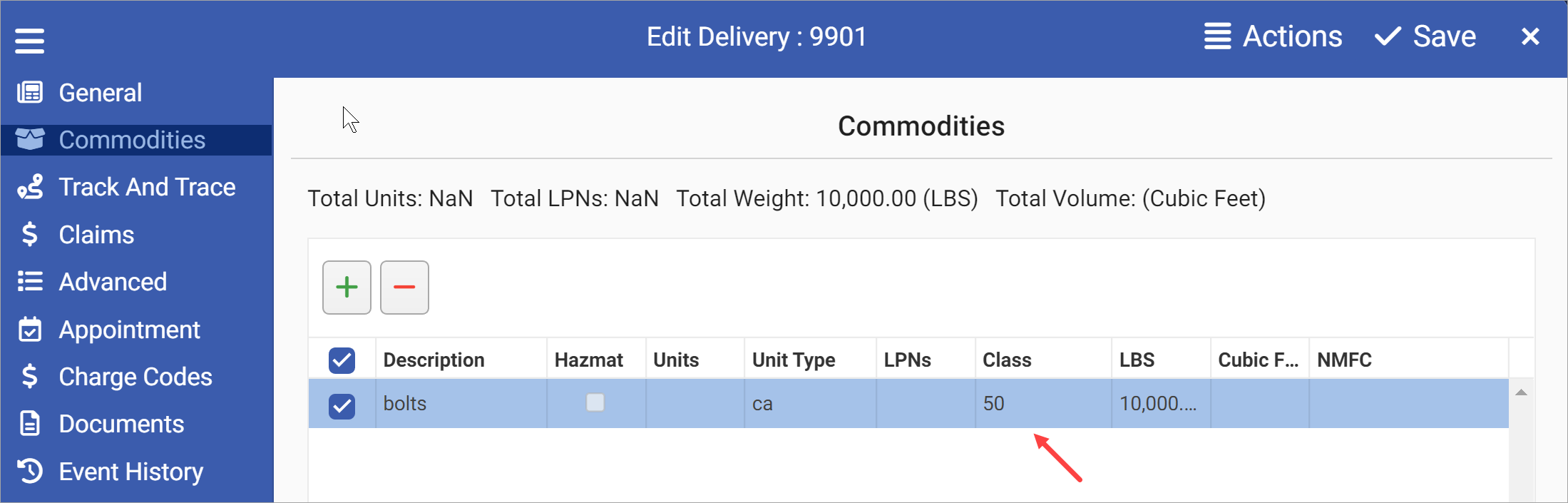Open Event History clock icon
The image size is (1568, 503).
click(x=29, y=471)
